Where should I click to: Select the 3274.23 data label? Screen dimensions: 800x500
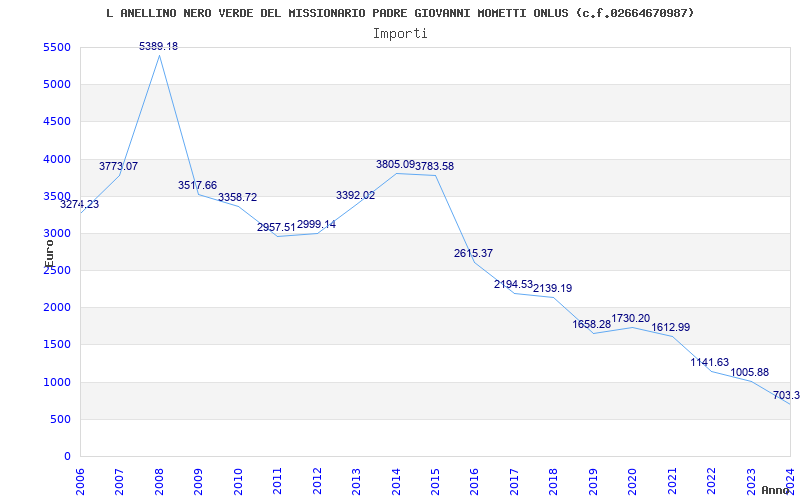(x=80, y=205)
